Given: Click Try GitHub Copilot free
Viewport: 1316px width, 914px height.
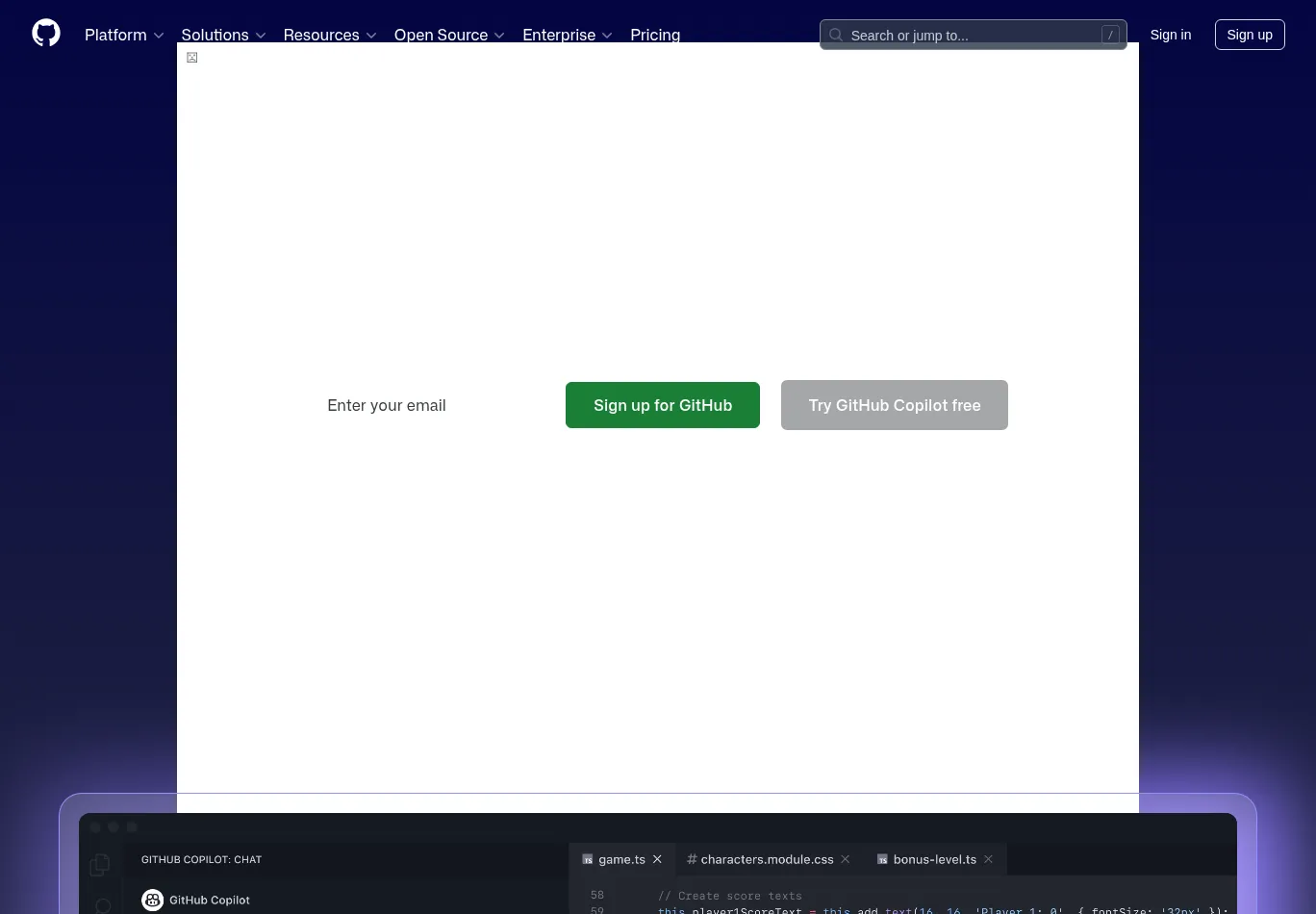Looking at the screenshot, I should pos(894,404).
